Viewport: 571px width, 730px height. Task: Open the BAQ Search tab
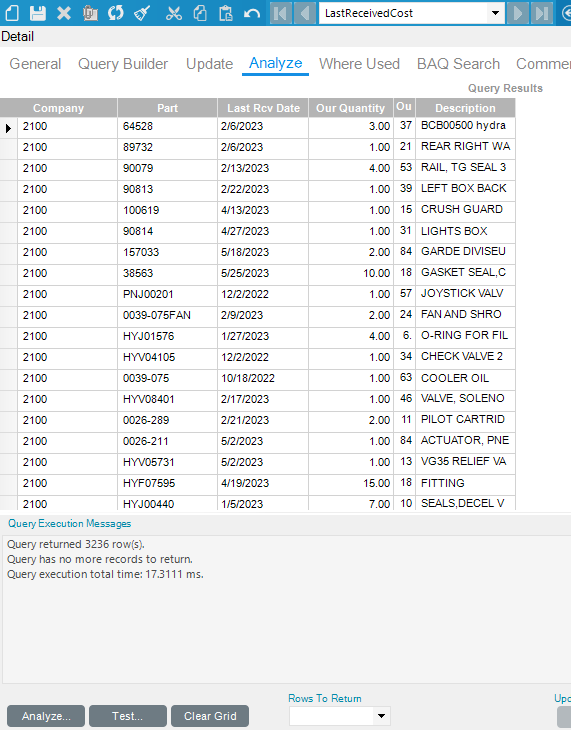458,64
